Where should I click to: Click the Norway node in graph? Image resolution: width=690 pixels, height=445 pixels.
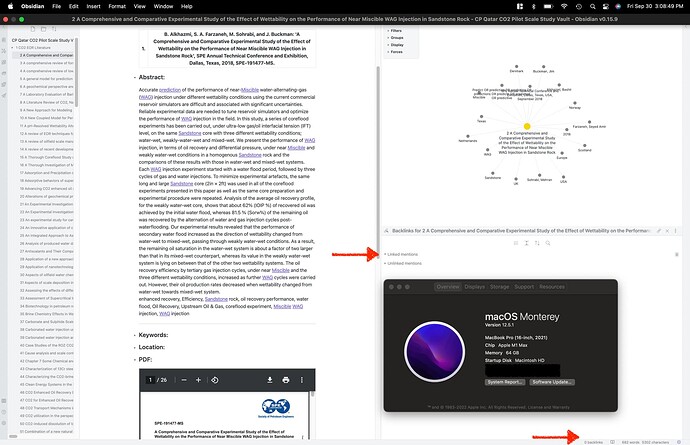[x=574, y=103]
